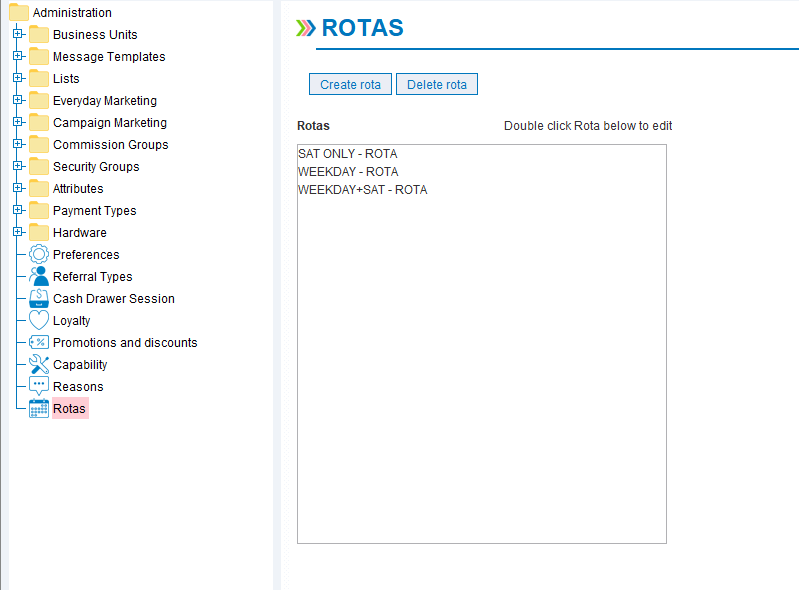Viewport: 799px width, 590px height.
Task: Select Hardware tree label
Action: click(80, 232)
